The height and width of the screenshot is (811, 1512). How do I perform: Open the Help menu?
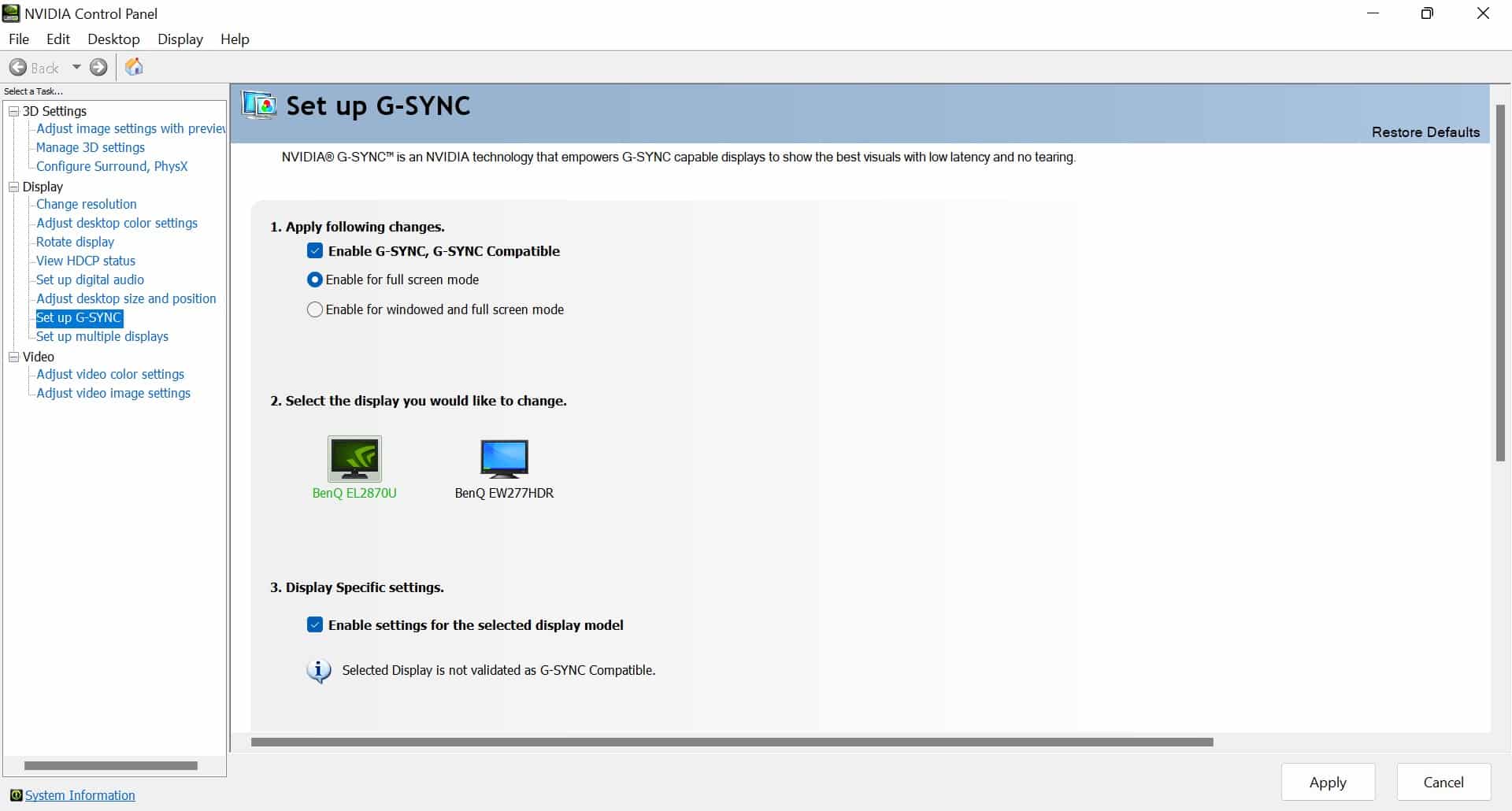click(x=235, y=39)
